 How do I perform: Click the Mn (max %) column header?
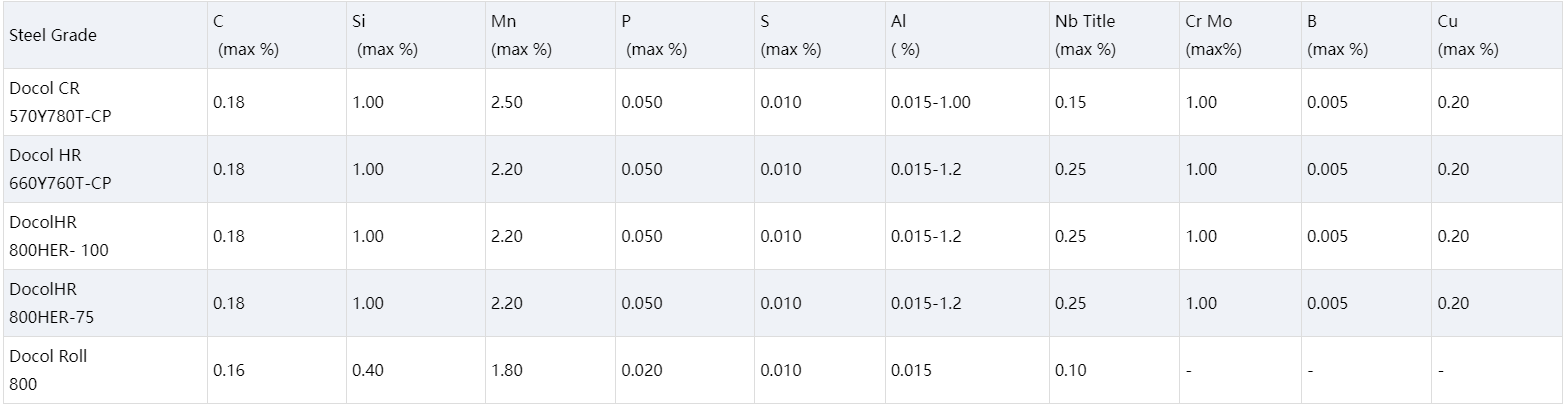[x=521, y=35]
